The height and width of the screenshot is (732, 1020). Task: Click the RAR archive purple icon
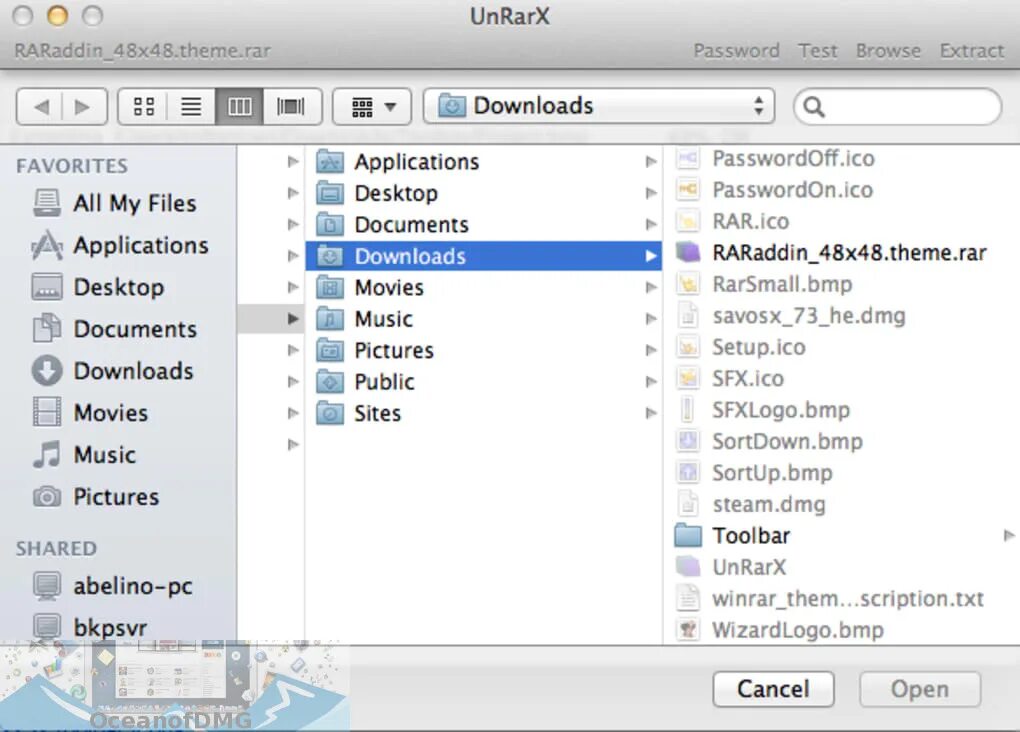tap(688, 252)
